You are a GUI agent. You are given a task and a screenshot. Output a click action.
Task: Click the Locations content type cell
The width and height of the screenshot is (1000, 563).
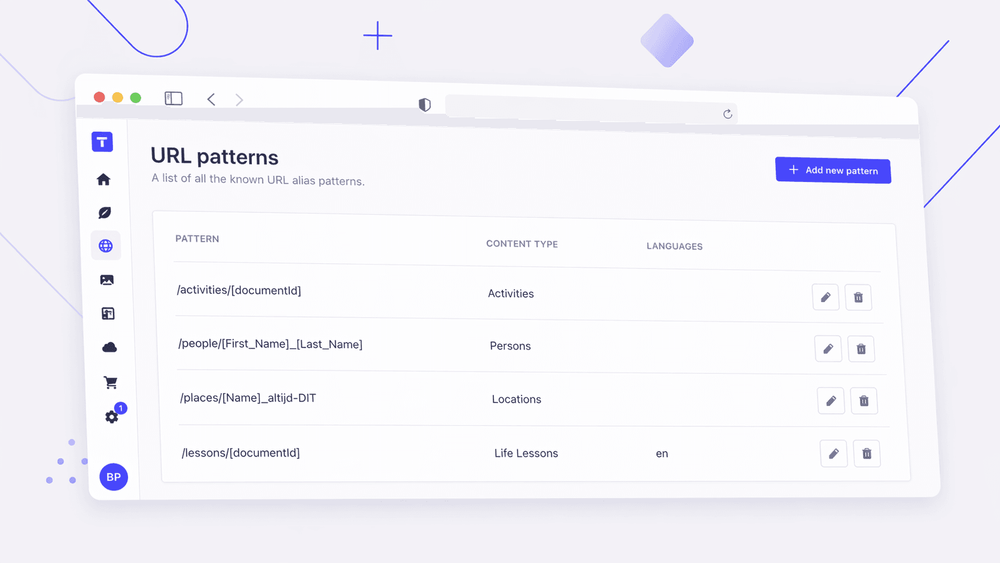[x=517, y=399]
